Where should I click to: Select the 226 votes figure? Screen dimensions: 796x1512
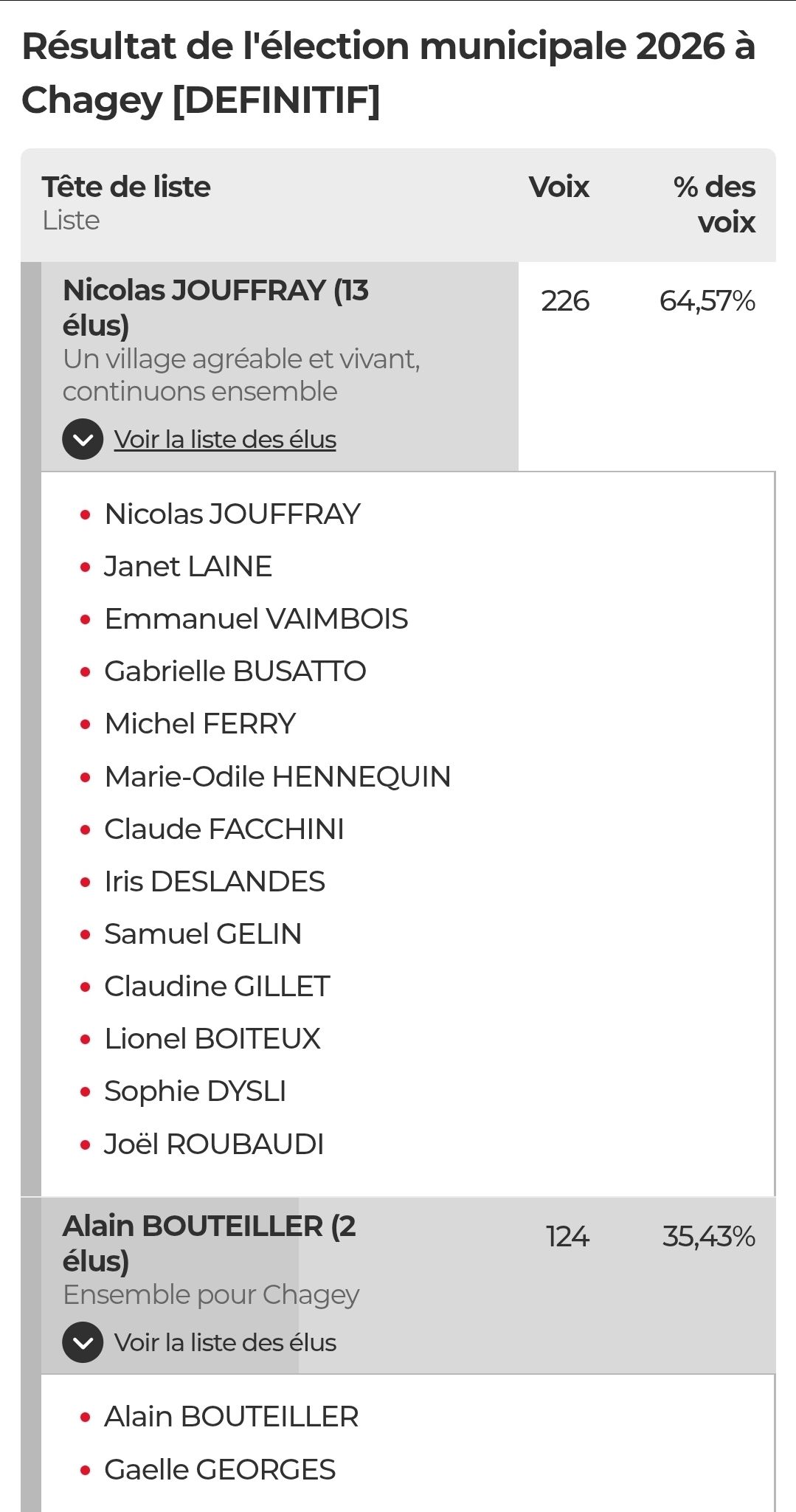pos(565,301)
